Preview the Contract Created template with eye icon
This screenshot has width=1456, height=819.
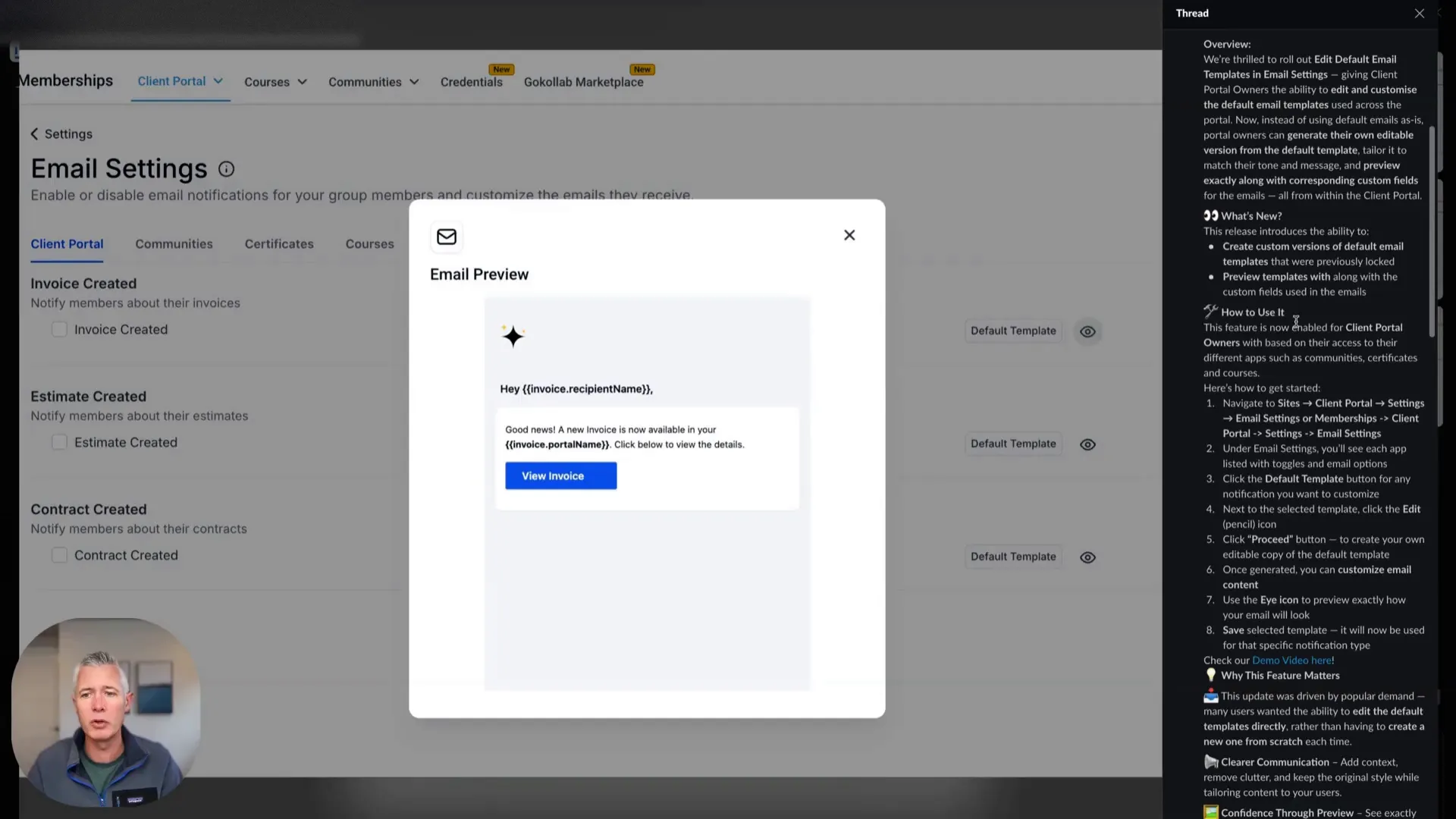1087,557
